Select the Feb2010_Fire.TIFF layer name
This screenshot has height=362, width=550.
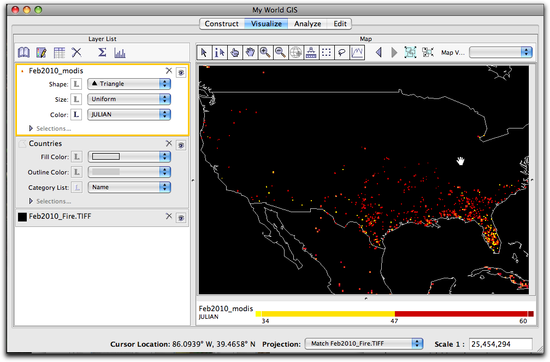(60, 216)
